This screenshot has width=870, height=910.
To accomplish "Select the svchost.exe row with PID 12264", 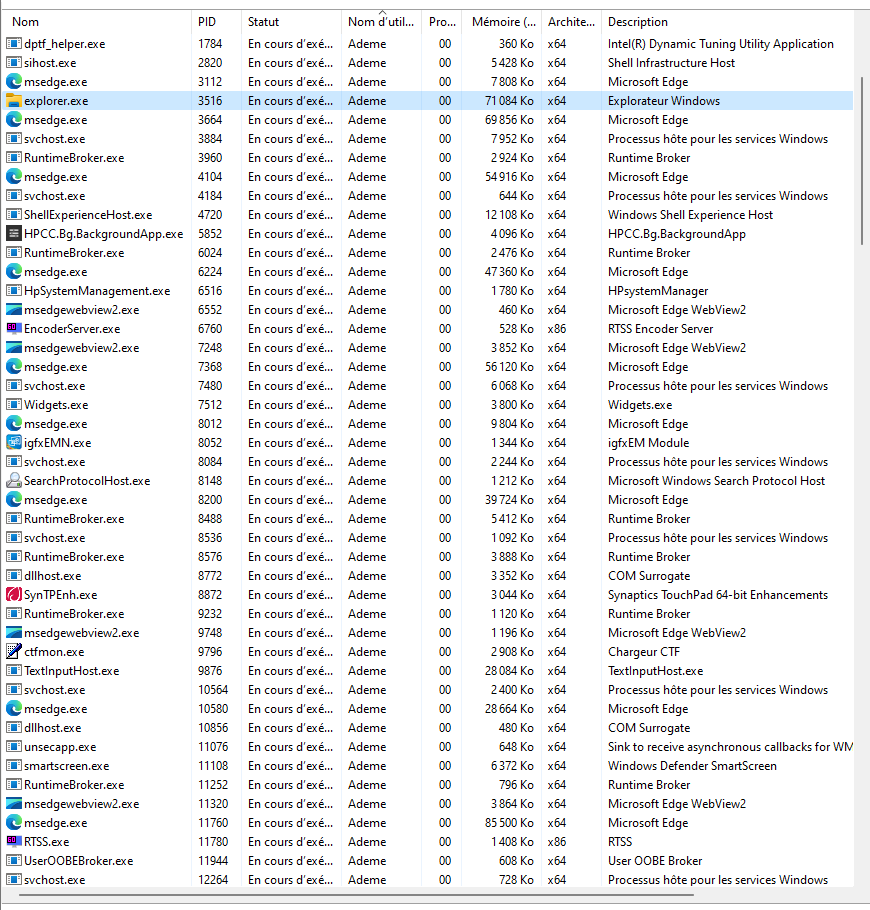I will pyautogui.click(x=428, y=880).
